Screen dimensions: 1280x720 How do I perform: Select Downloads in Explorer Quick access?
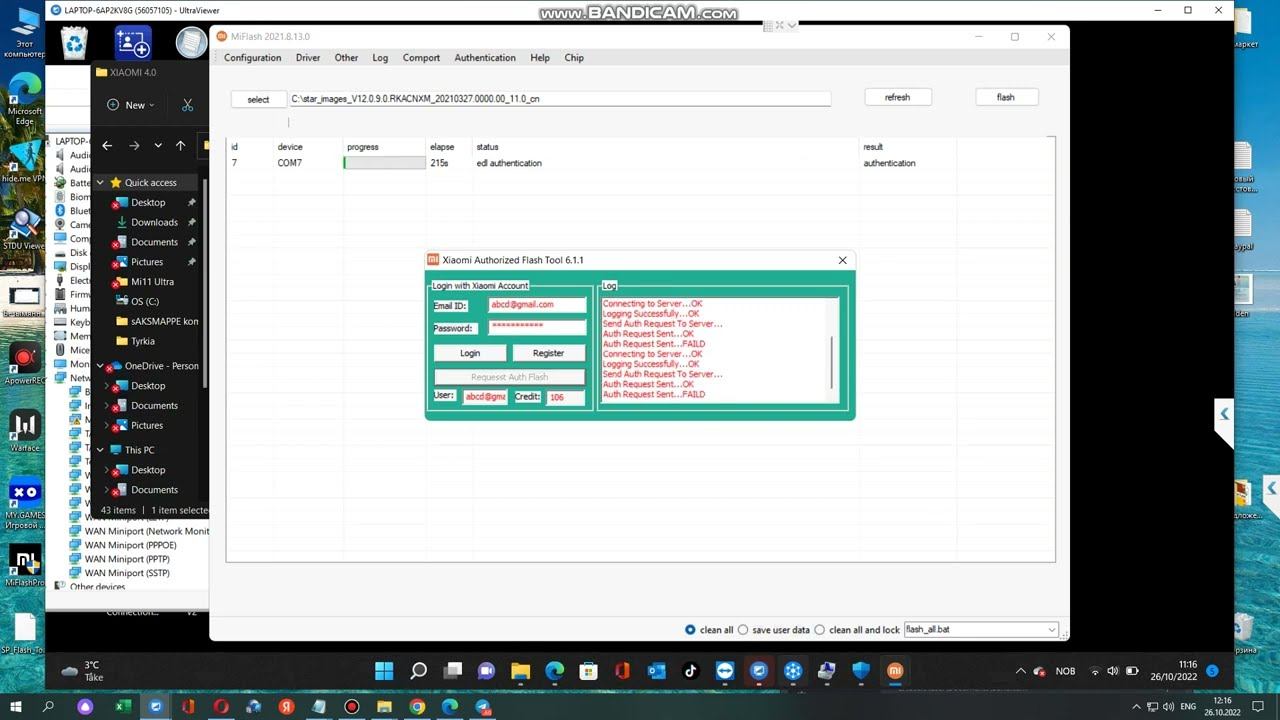pyautogui.click(x=154, y=222)
